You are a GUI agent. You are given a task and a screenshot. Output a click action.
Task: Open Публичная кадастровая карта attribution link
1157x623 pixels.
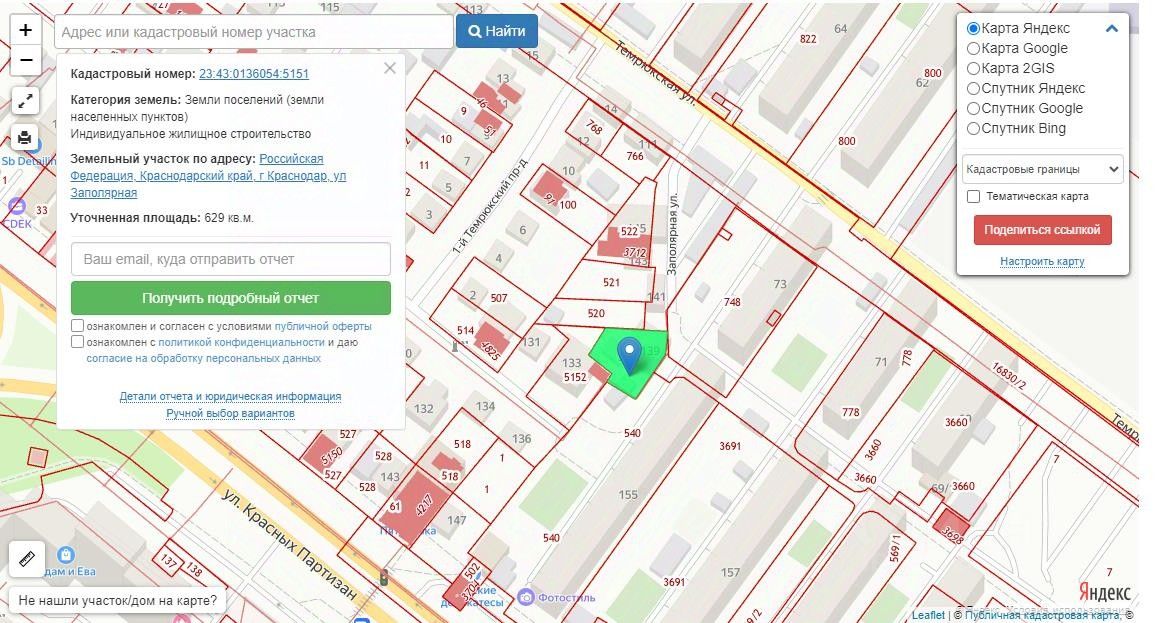click(1042, 615)
